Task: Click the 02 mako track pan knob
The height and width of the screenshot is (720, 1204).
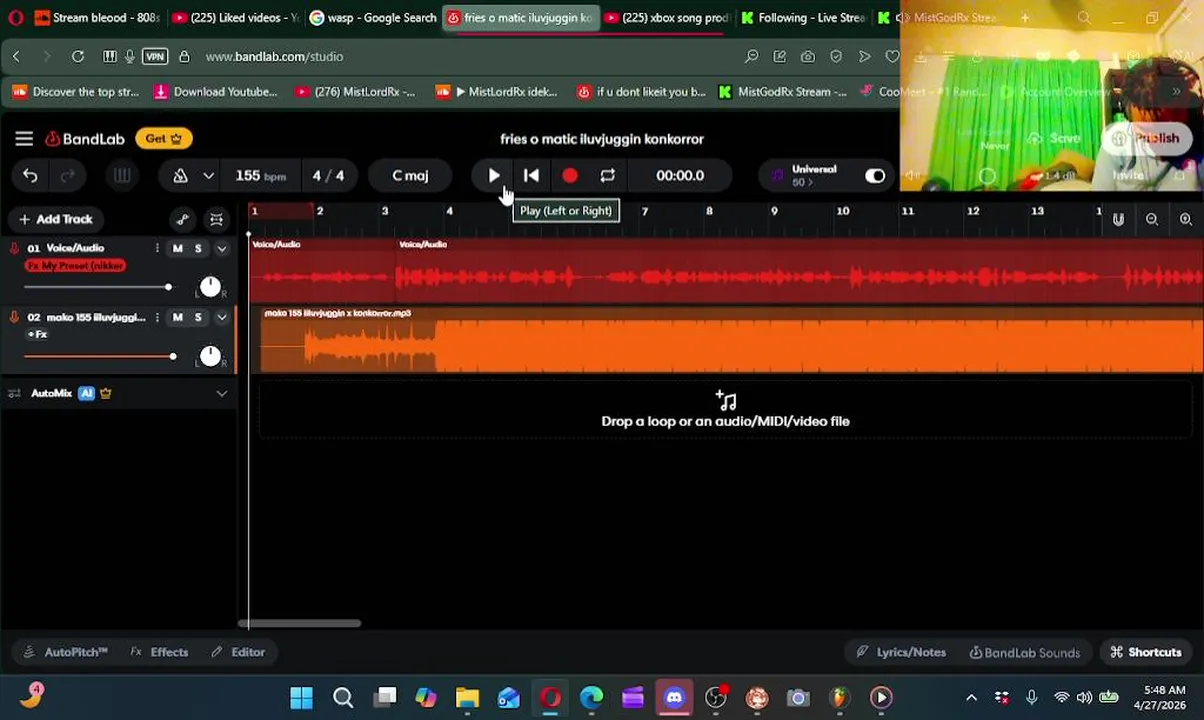Action: click(210, 356)
